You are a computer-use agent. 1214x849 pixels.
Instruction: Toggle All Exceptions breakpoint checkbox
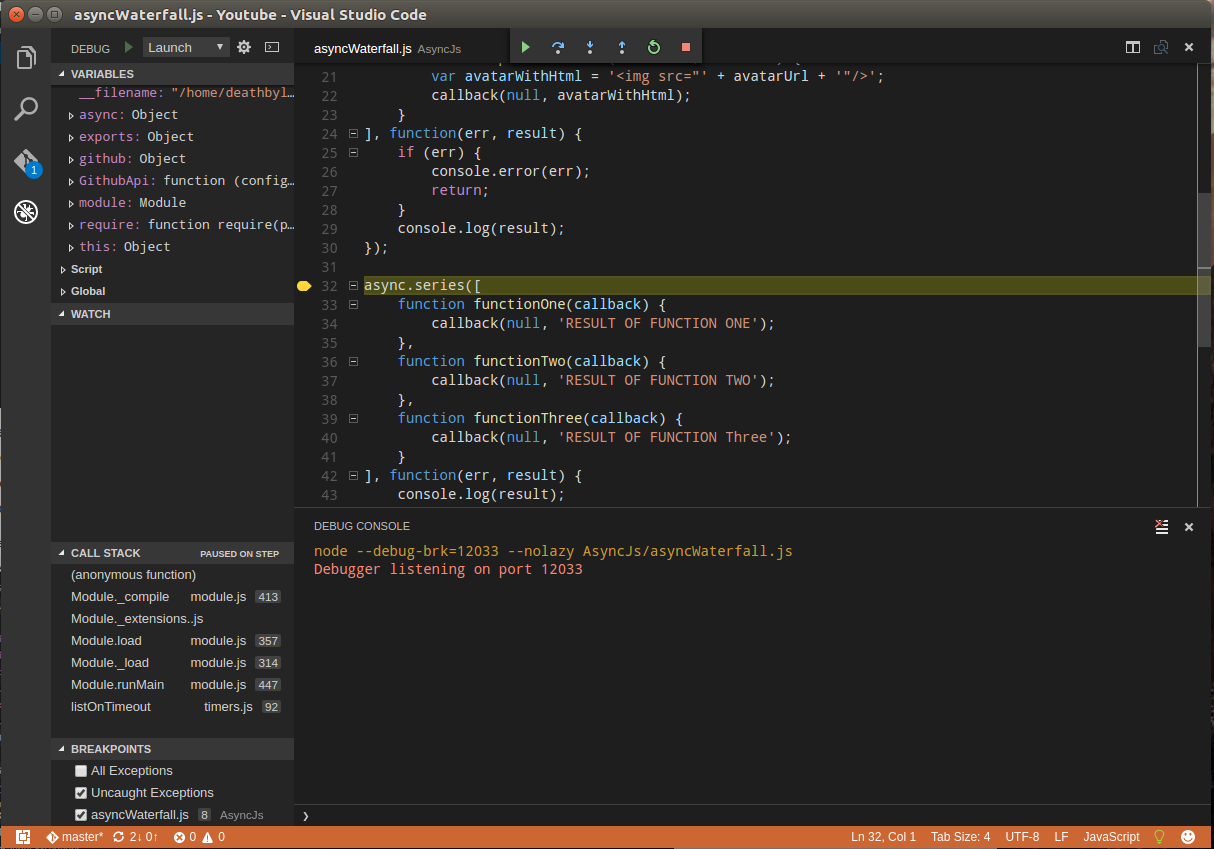81,771
